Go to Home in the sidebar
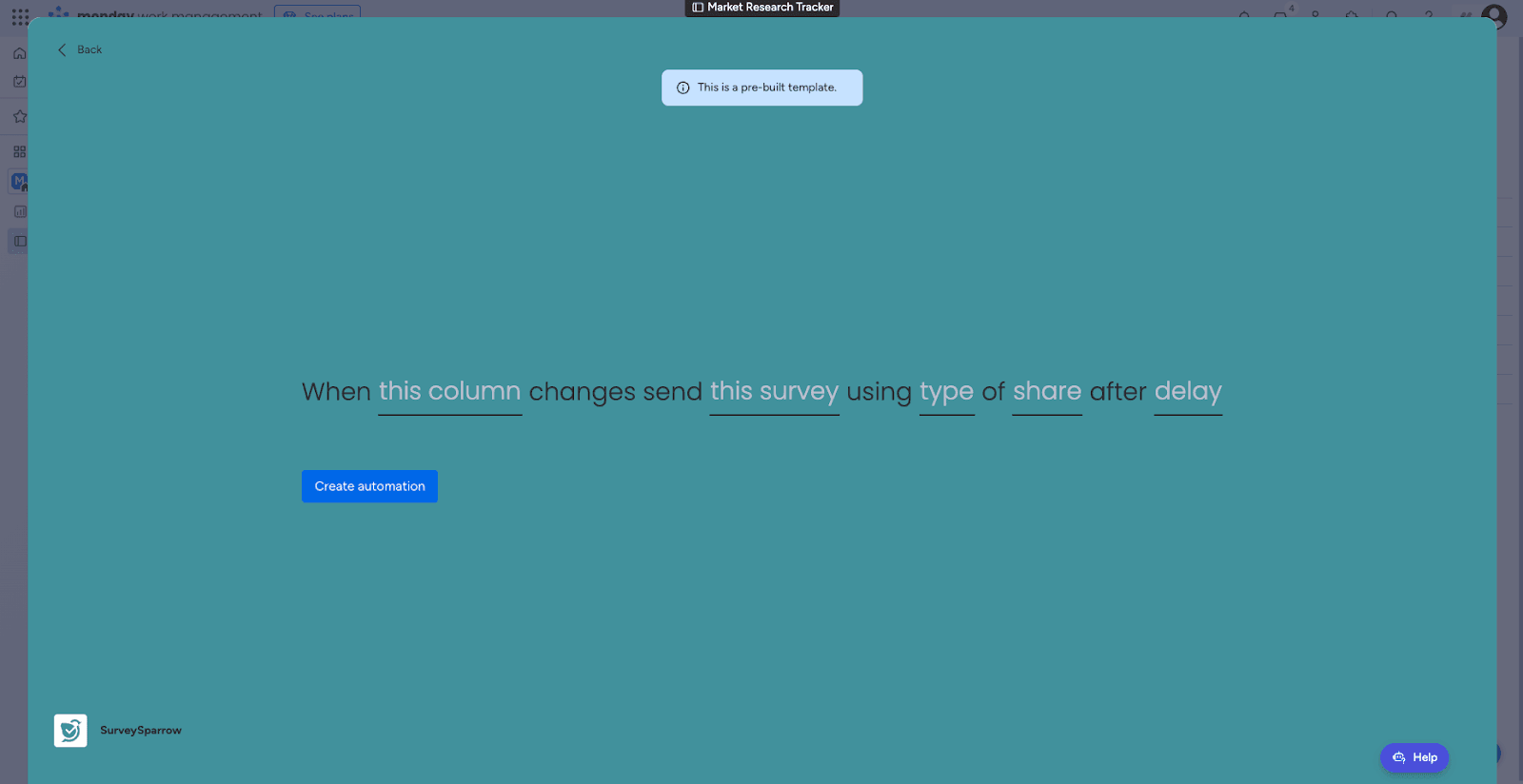1523x784 pixels. (x=19, y=53)
